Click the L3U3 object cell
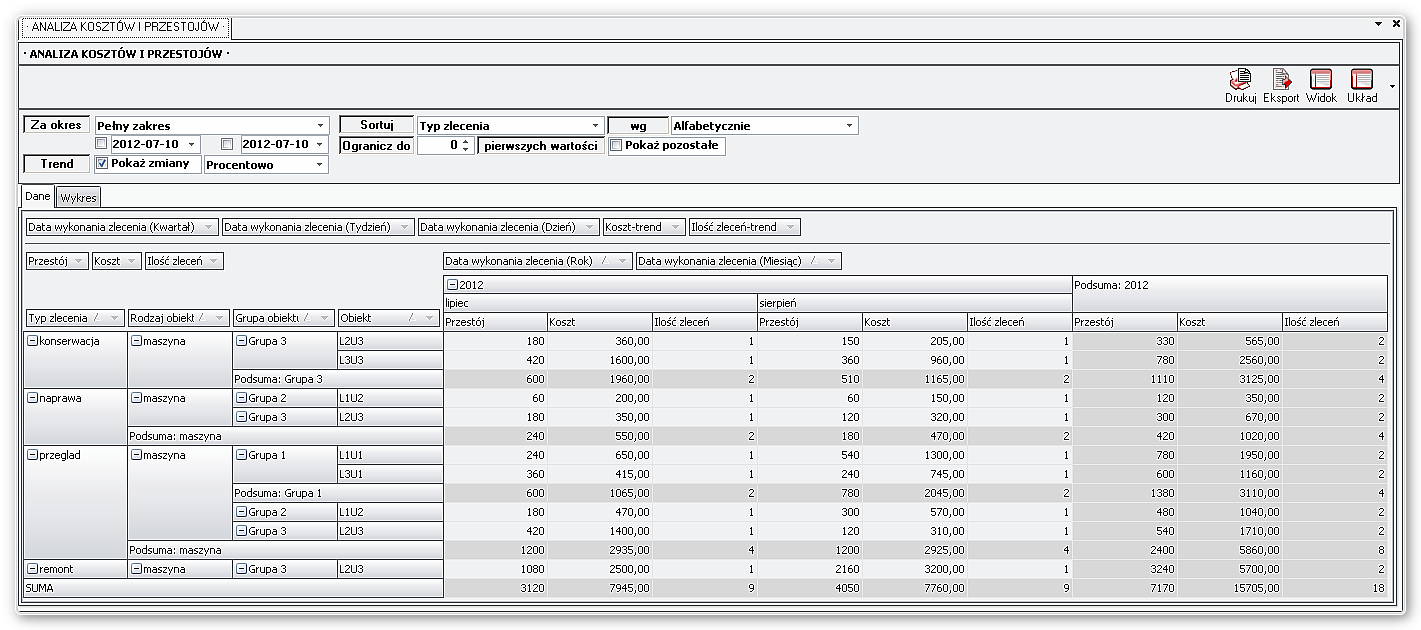Image resolution: width=1421 pixels, height=630 pixels. (390, 360)
